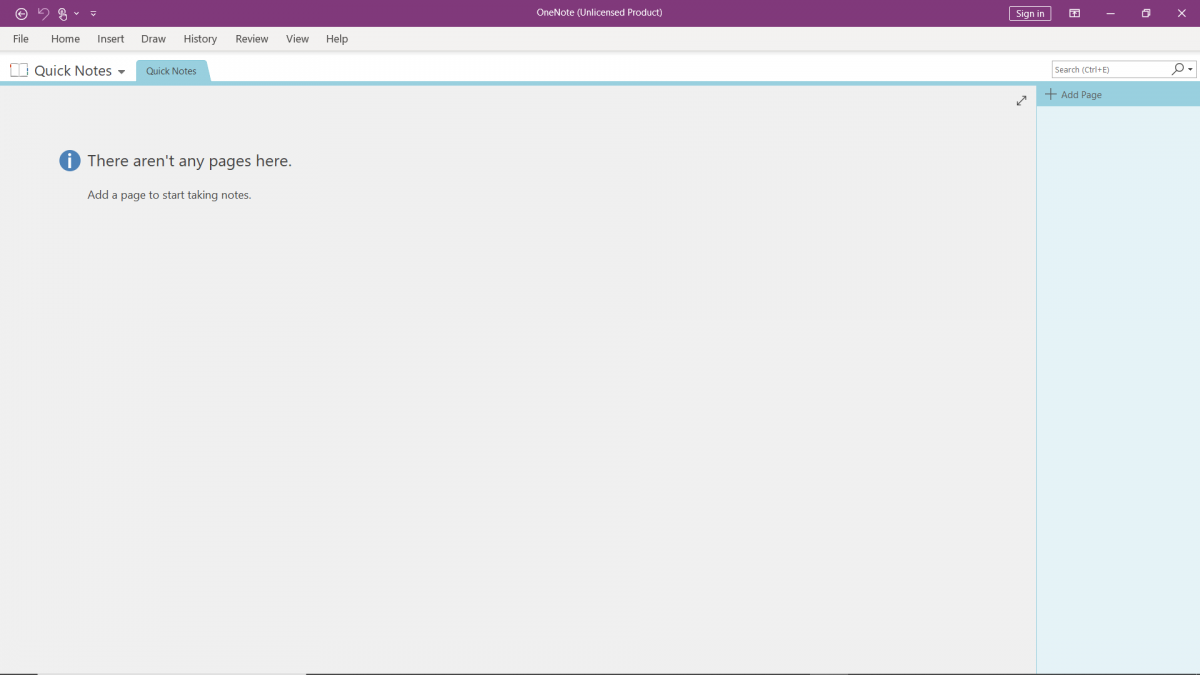The height and width of the screenshot is (675, 1200).
Task: Click the Back navigation arrow icon
Action: pos(20,13)
